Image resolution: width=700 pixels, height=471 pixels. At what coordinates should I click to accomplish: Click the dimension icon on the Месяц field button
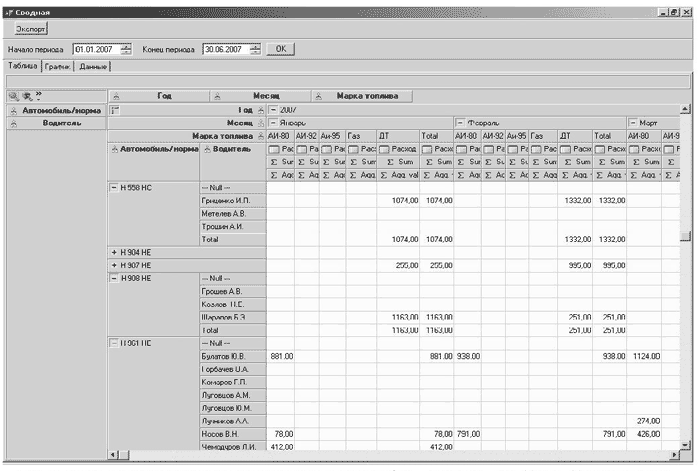coord(217,96)
